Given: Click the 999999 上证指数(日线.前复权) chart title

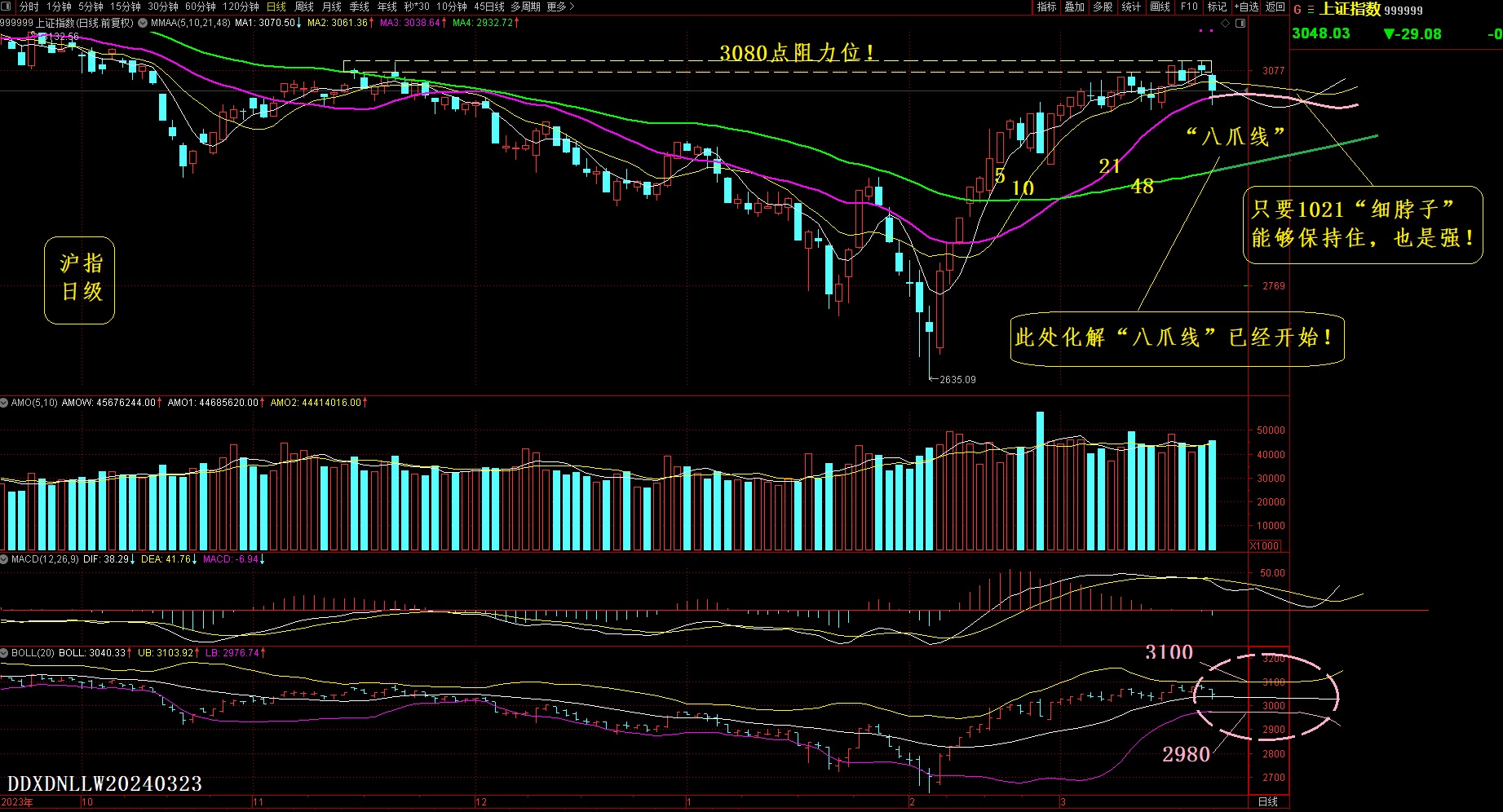Looking at the screenshot, I should (67, 23).
